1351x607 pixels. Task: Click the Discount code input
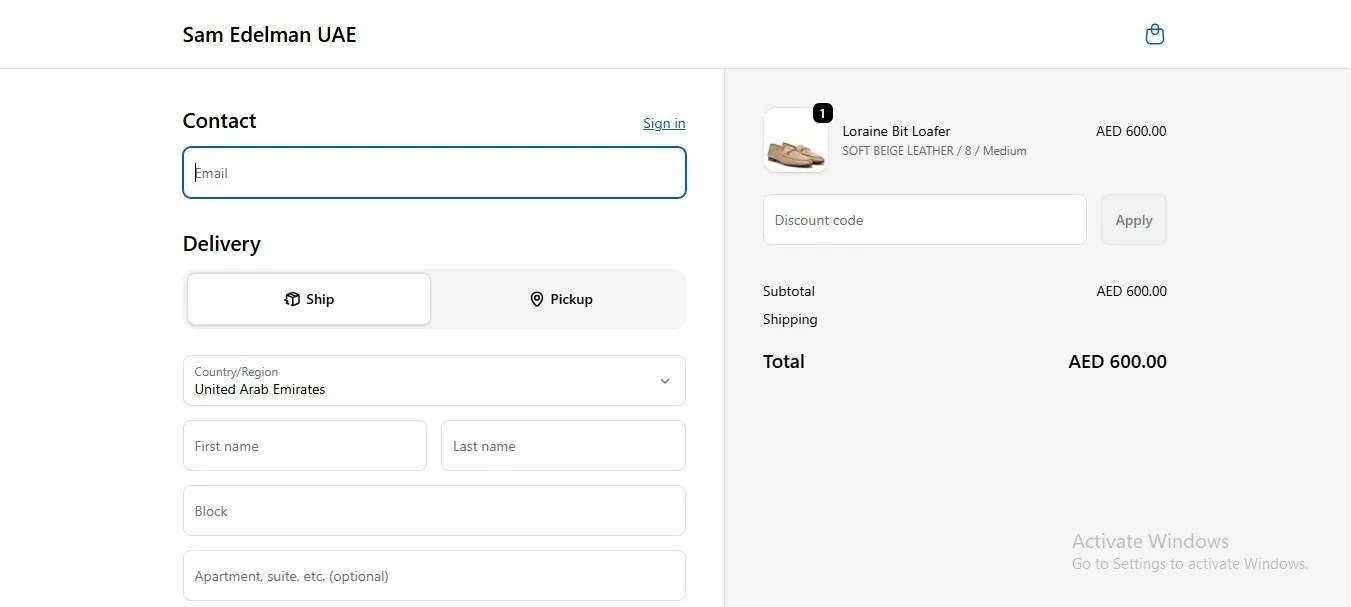925,219
